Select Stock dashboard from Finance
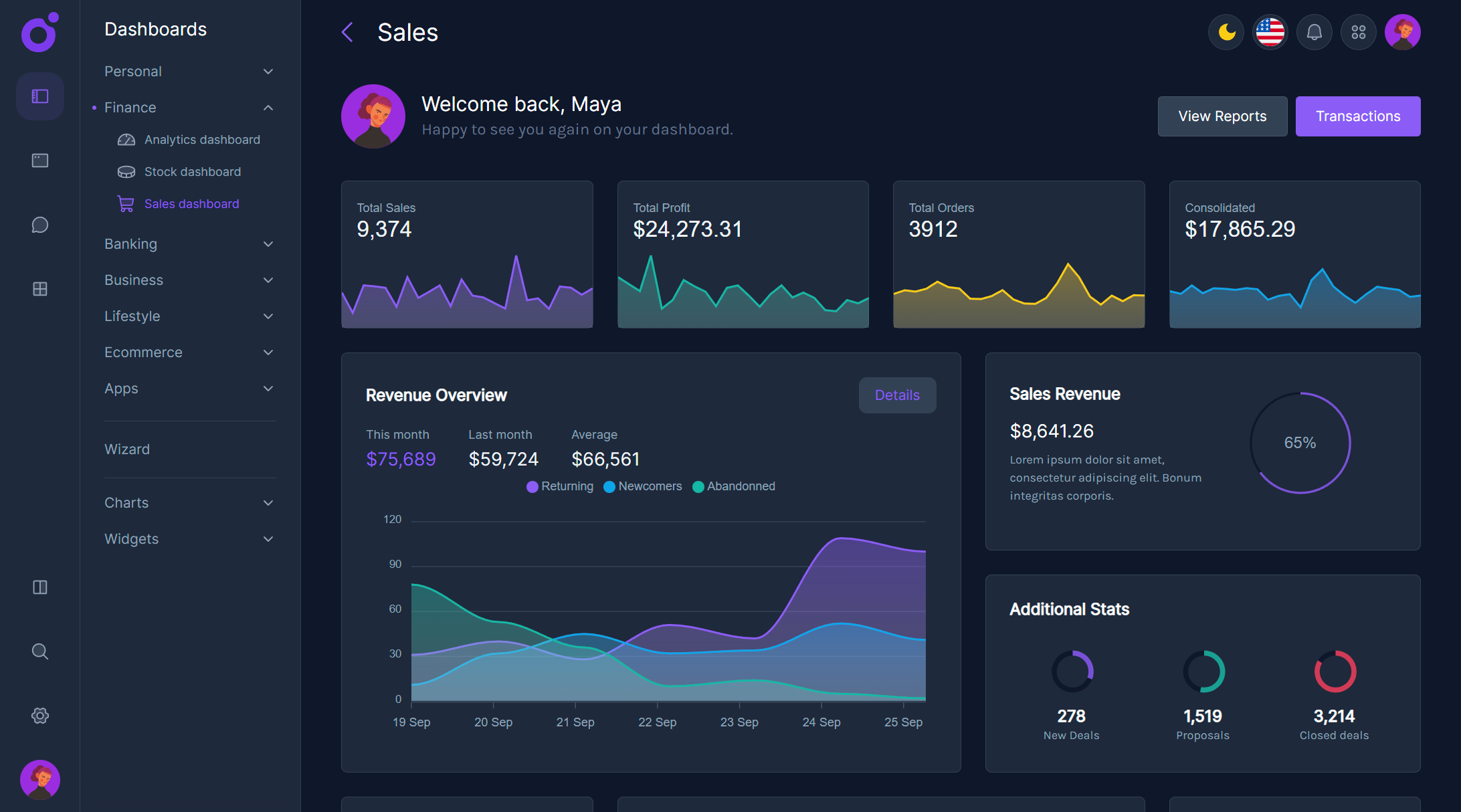Screen dimensions: 1461x812 pos(192,171)
